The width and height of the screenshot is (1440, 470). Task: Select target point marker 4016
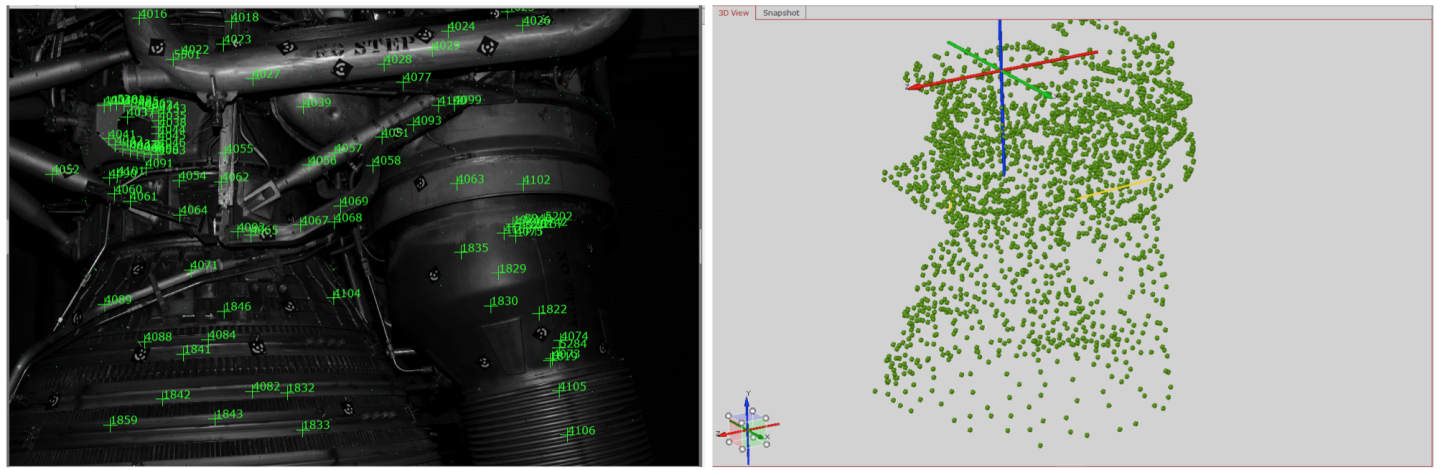138,16
